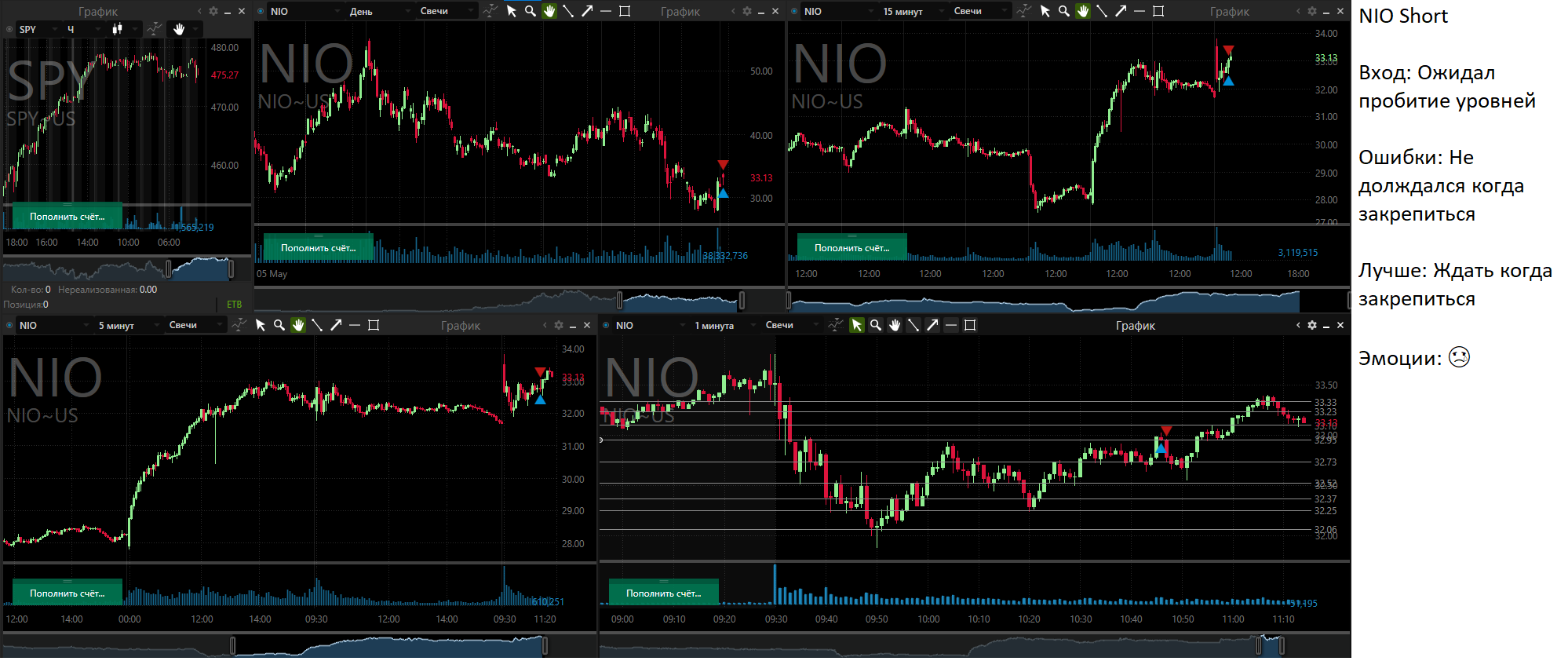Select arrow tool in NIO 15 минут chart
This screenshot has width=1568, height=661.
[1121, 11]
